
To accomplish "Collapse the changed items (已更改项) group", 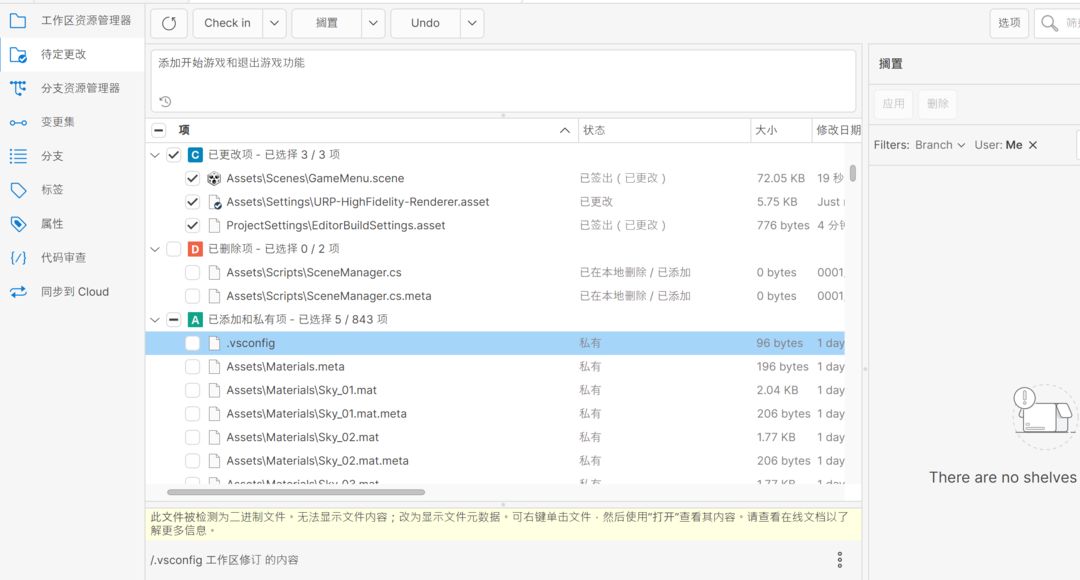I will pyautogui.click(x=155, y=155).
